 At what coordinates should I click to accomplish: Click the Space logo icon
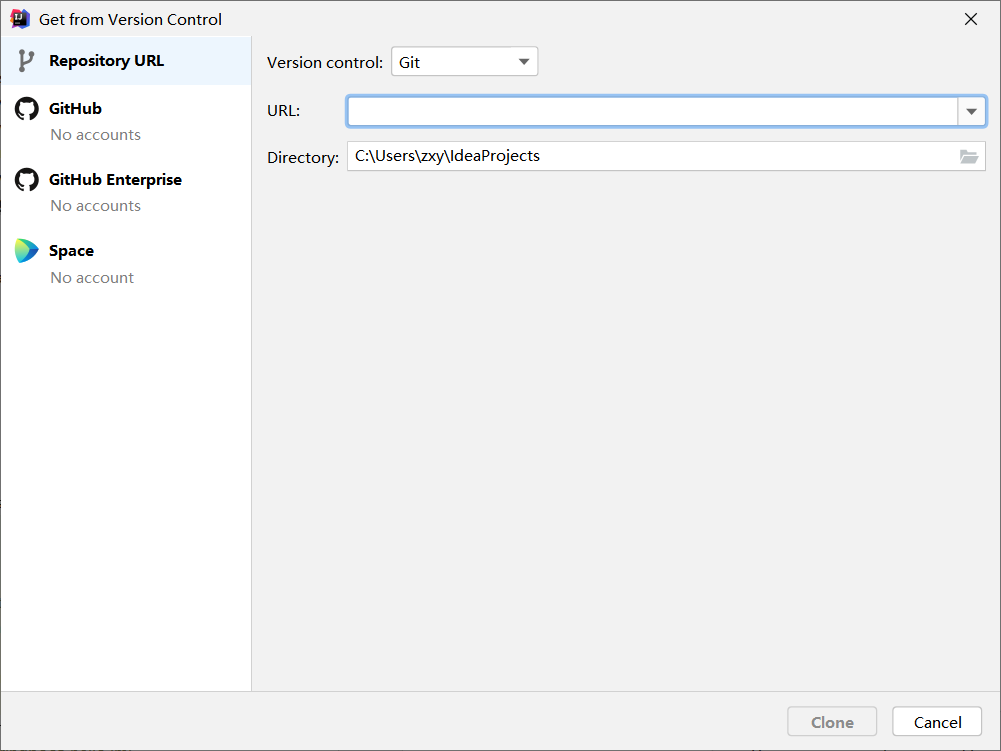(27, 251)
